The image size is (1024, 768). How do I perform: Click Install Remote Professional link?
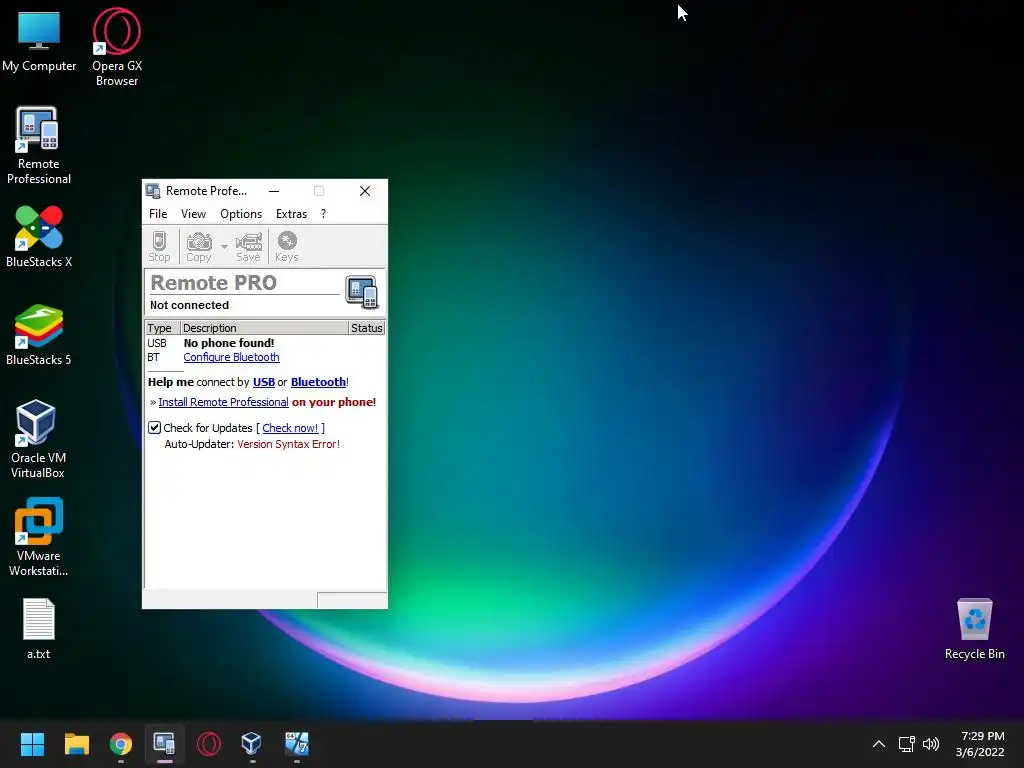[x=223, y=402]
